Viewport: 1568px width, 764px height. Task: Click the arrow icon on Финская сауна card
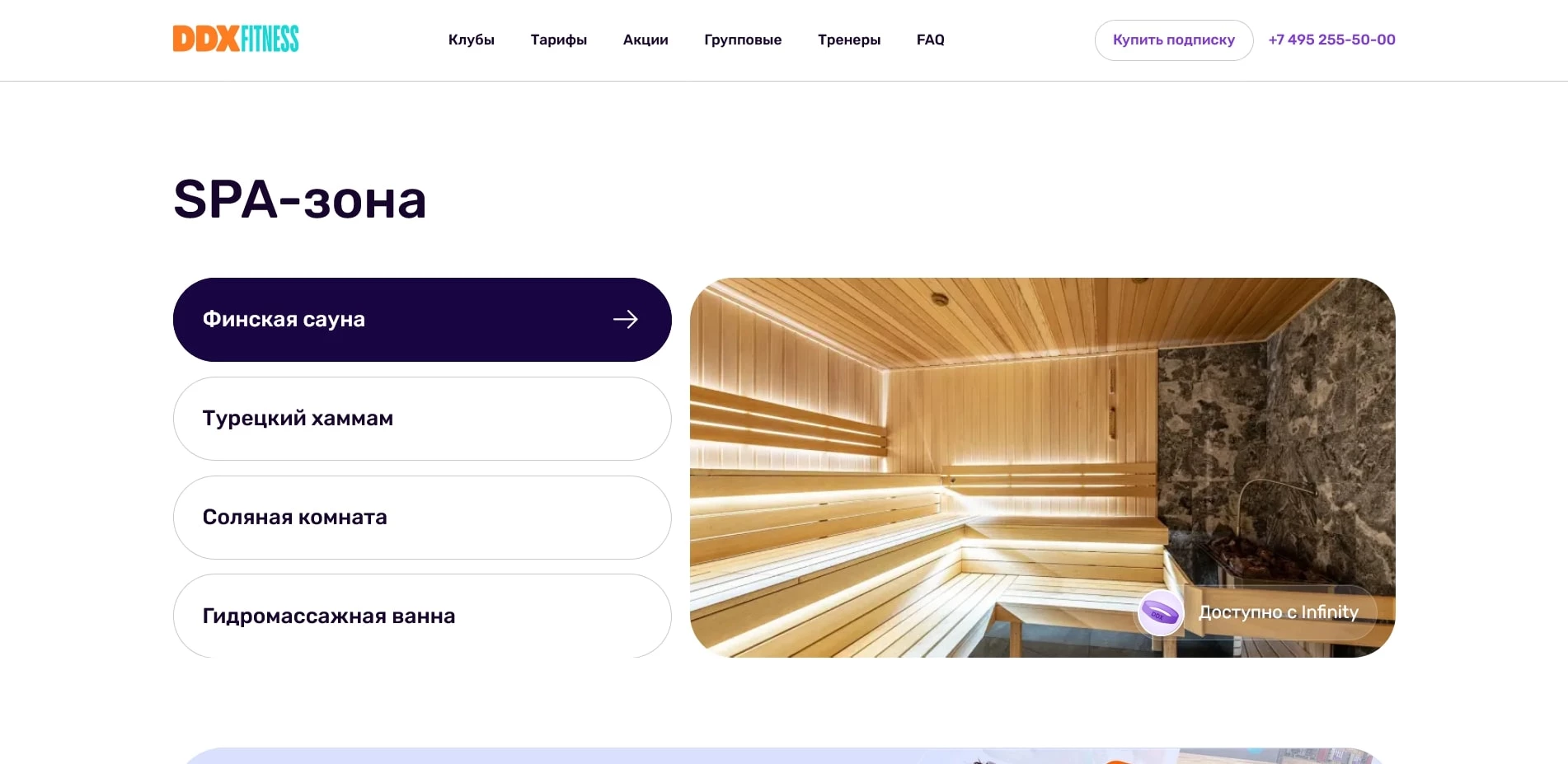pos(625,319)
